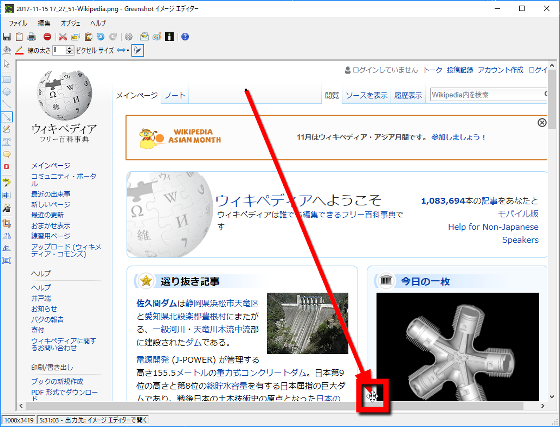The height and width of the screenshot is (427, 560).
Task: Click the line thickness input field
Action: pos(59,50)
